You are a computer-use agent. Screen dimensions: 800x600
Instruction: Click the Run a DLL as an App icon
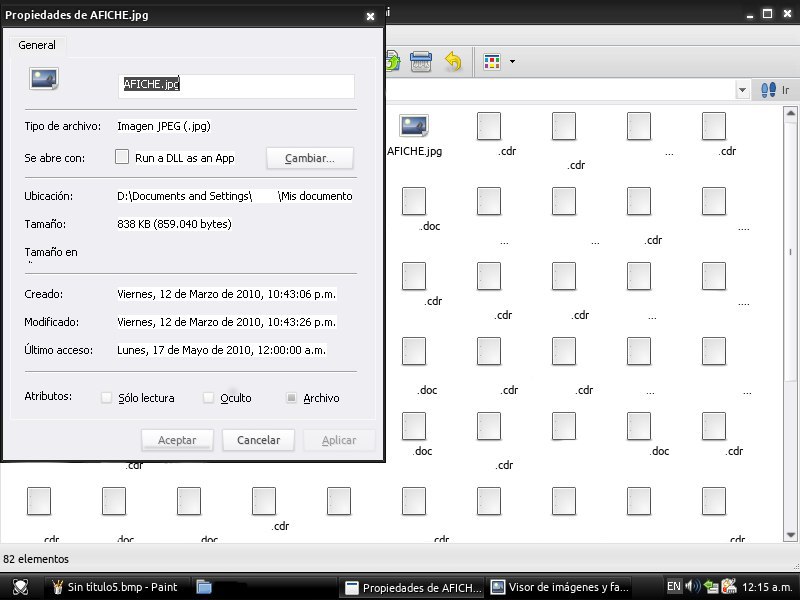[122, 157]
